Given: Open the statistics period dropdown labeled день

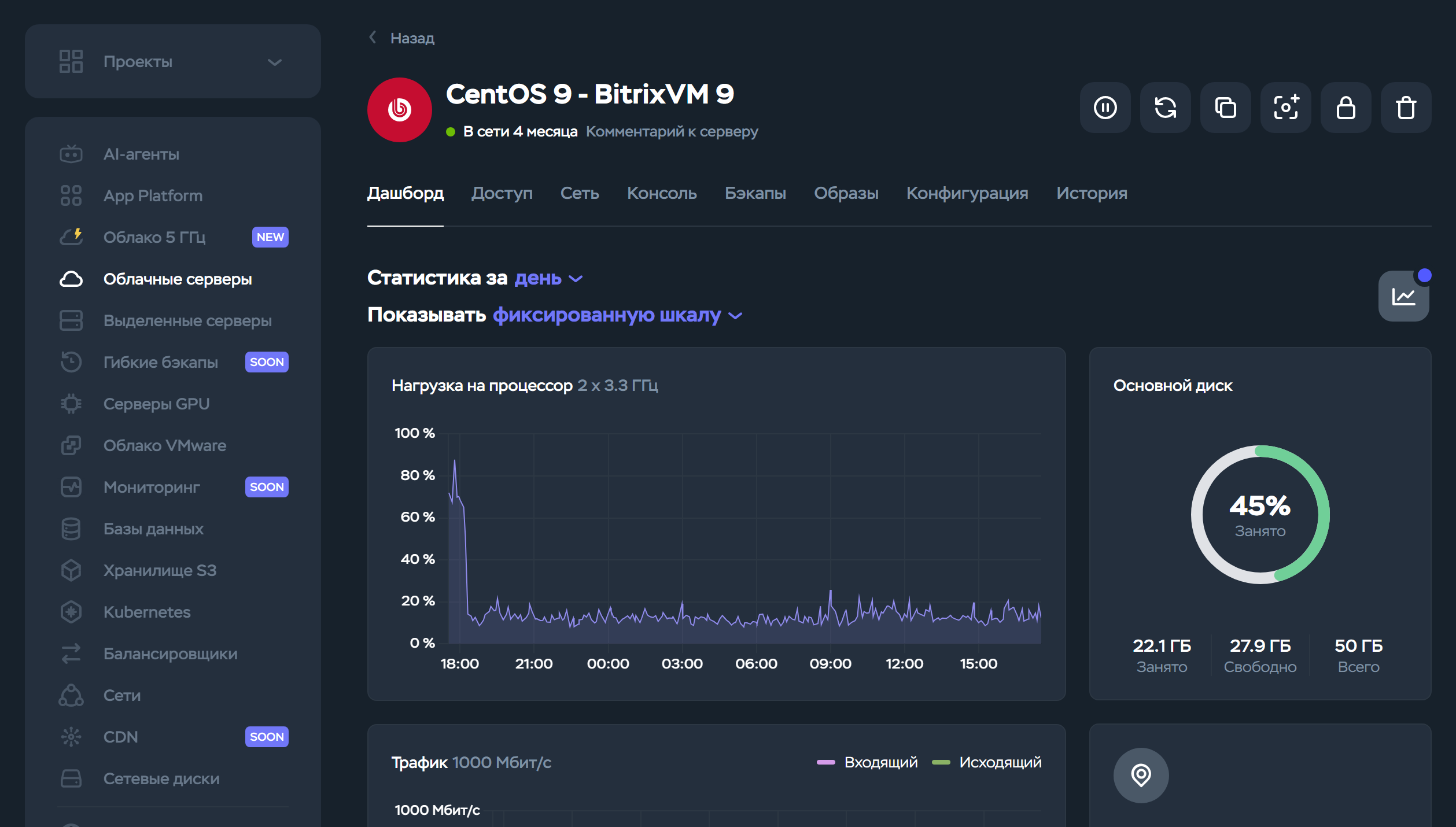Looking at the screenshot, I should (x=538, y=278).
